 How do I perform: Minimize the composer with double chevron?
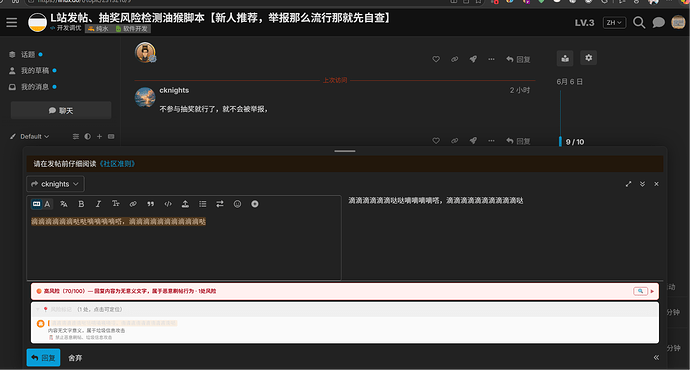click(x=642, y=184)
